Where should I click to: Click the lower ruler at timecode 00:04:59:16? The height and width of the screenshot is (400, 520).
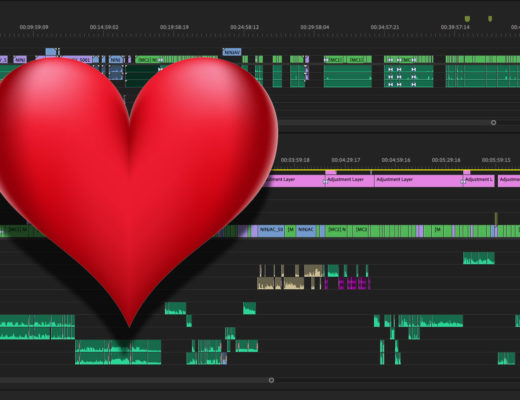click(x=396, y=160)
